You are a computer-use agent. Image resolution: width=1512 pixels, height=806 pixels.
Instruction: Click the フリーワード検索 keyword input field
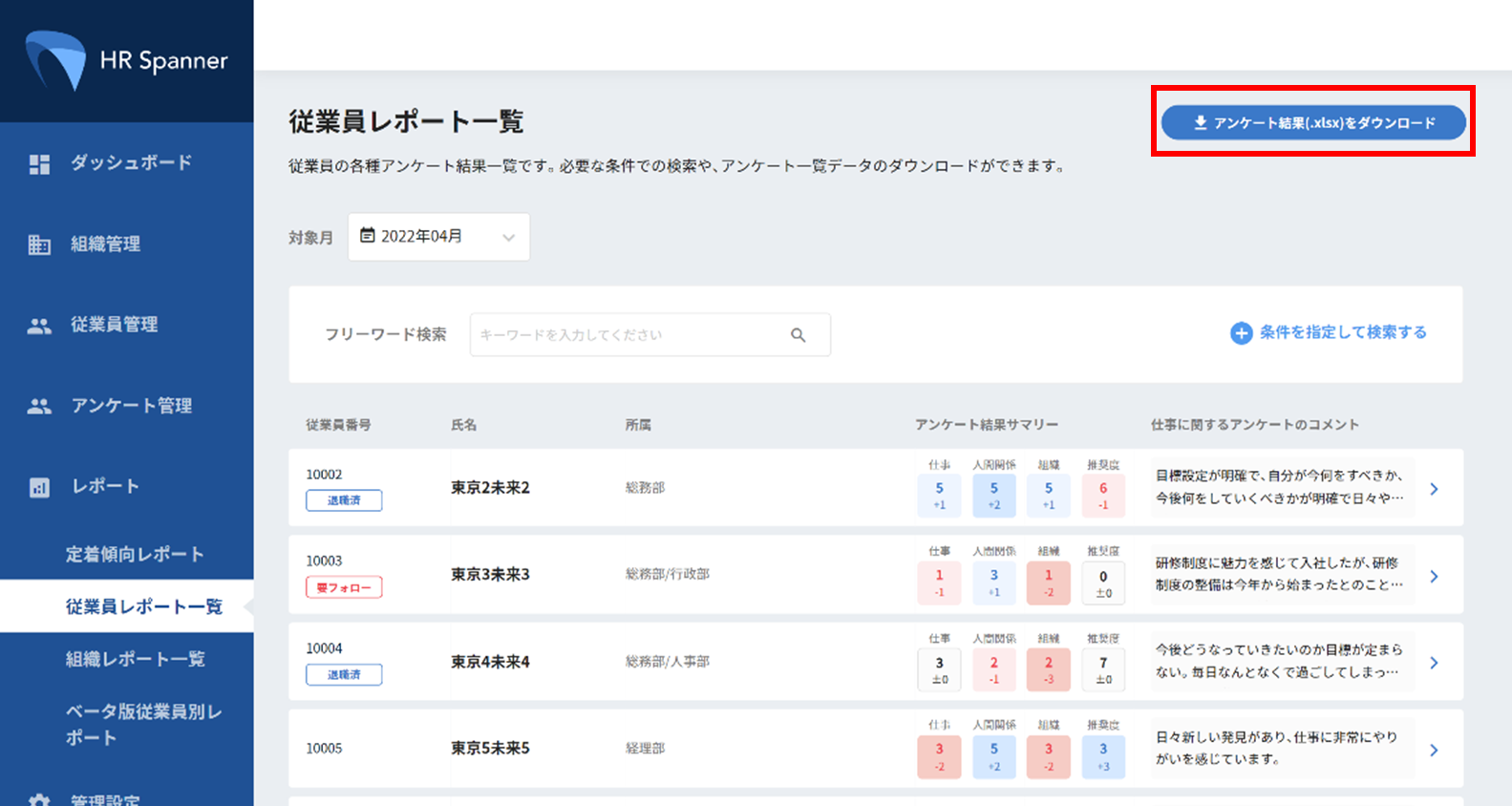(630, 335)
